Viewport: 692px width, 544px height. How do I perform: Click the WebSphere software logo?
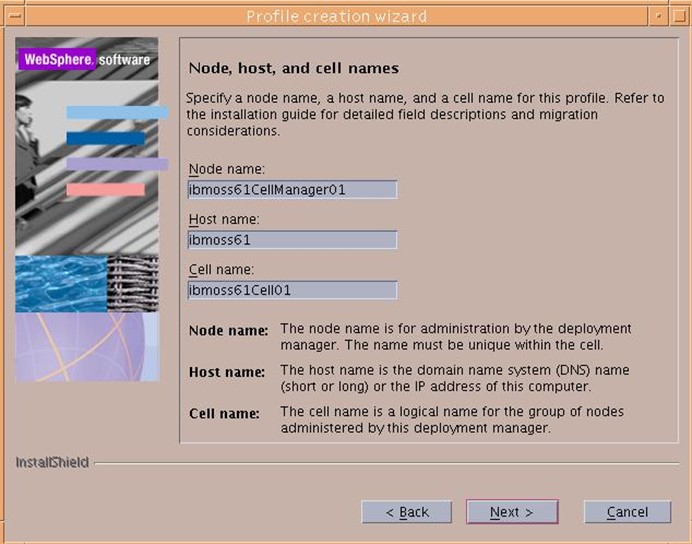86,59
